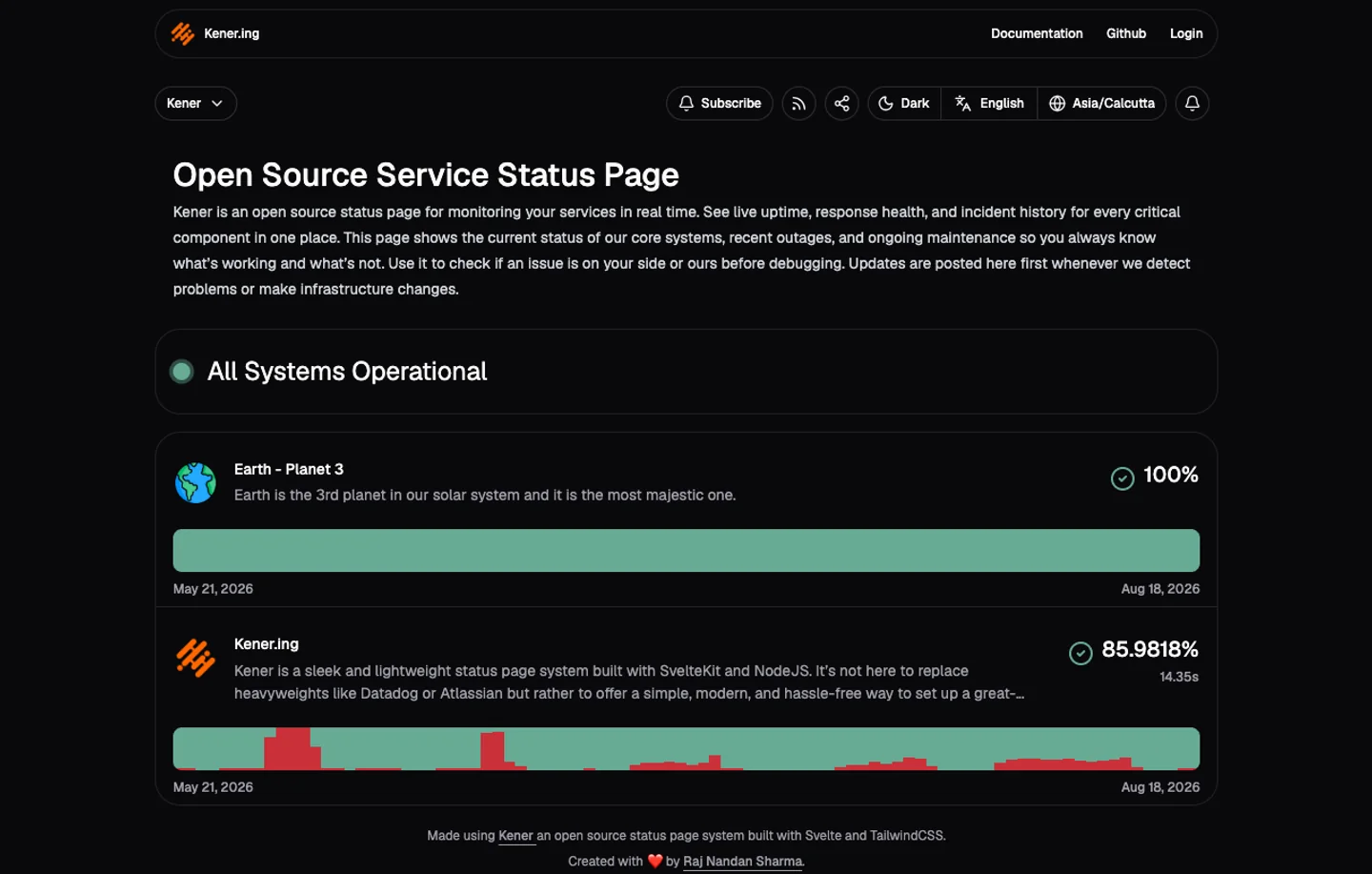Open the Asia/Calcutta timezone selector
Viewport: 1372px width, 874px height.
click(x=1101, y=103)
